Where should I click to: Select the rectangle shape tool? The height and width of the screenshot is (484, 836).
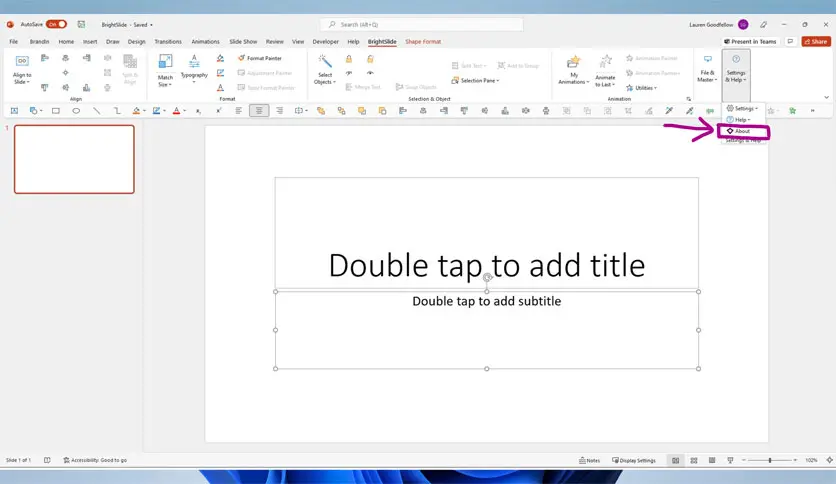(x=55, y=111)
